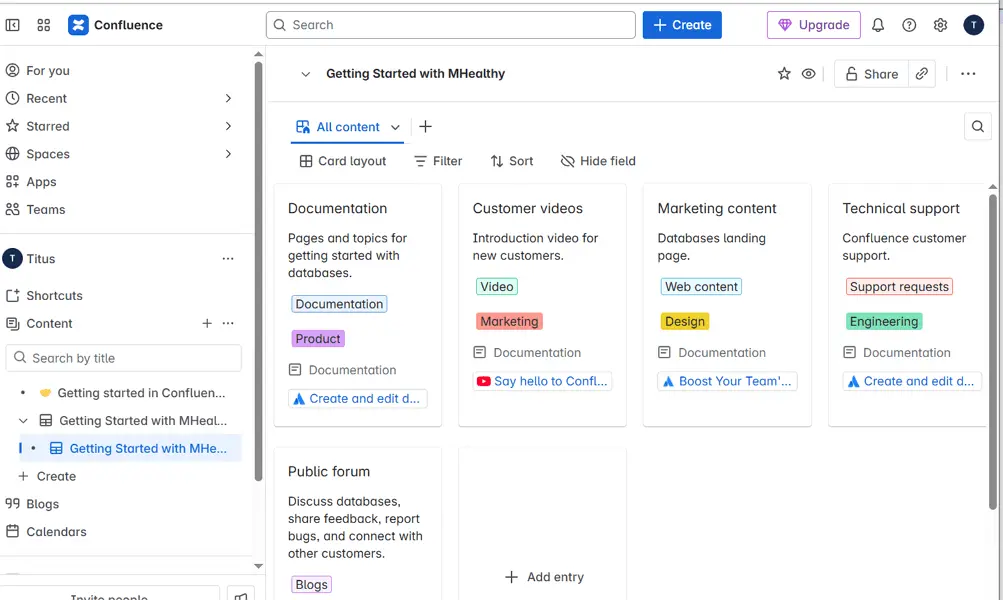This screenshot has width=1003, height=600.
Task: Click the Web content tag
Action: coord(701,287)
